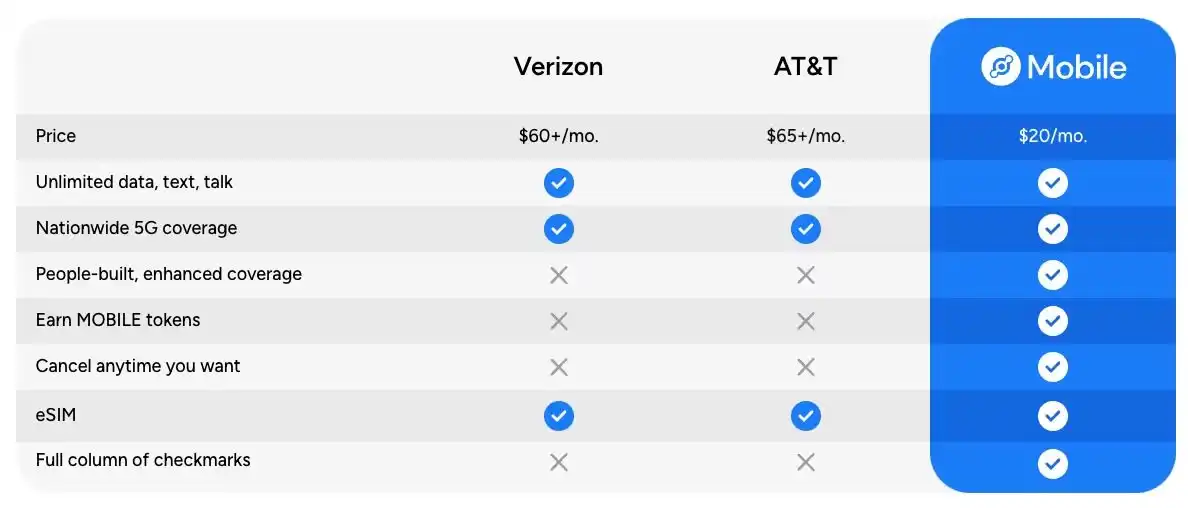Click Mobile's eSIM checkmark
Screen dimensions: 1188x508
tap(1052, 415)
